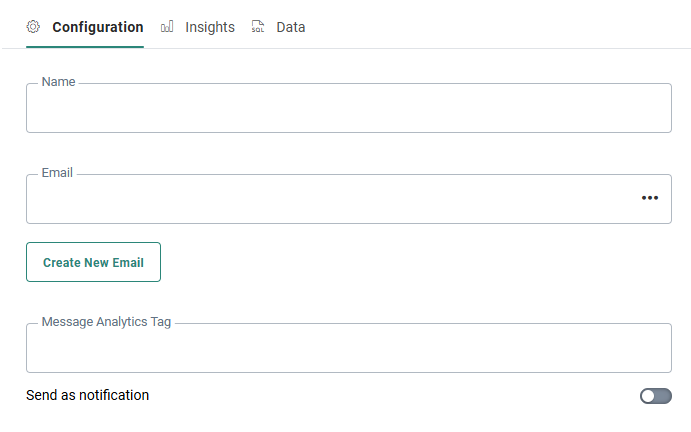
Task: Click the gear icon beside Configuration
Action: coord(32,27)
